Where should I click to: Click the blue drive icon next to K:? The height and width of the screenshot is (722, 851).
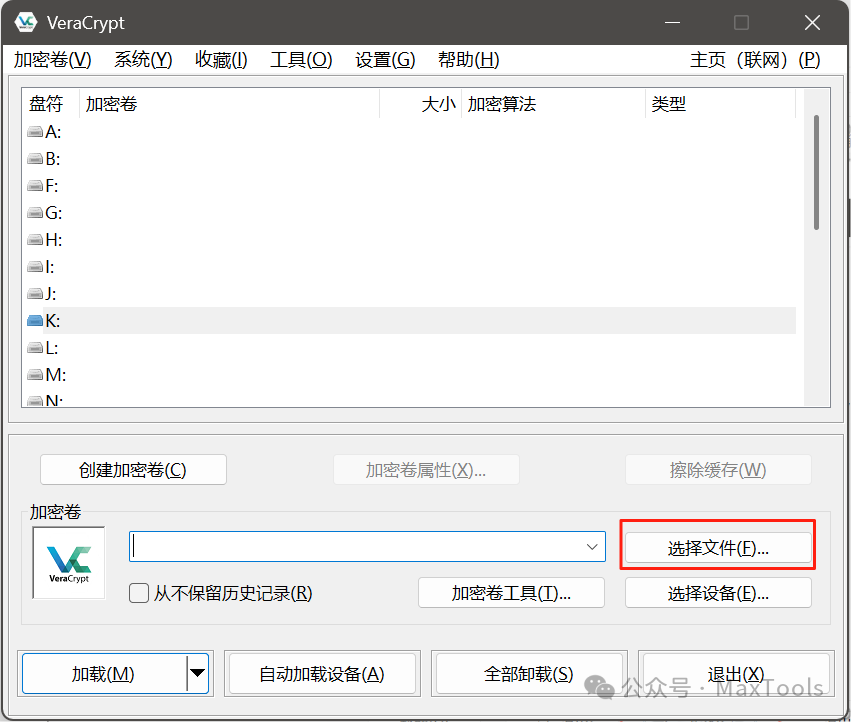click(35, 321)
